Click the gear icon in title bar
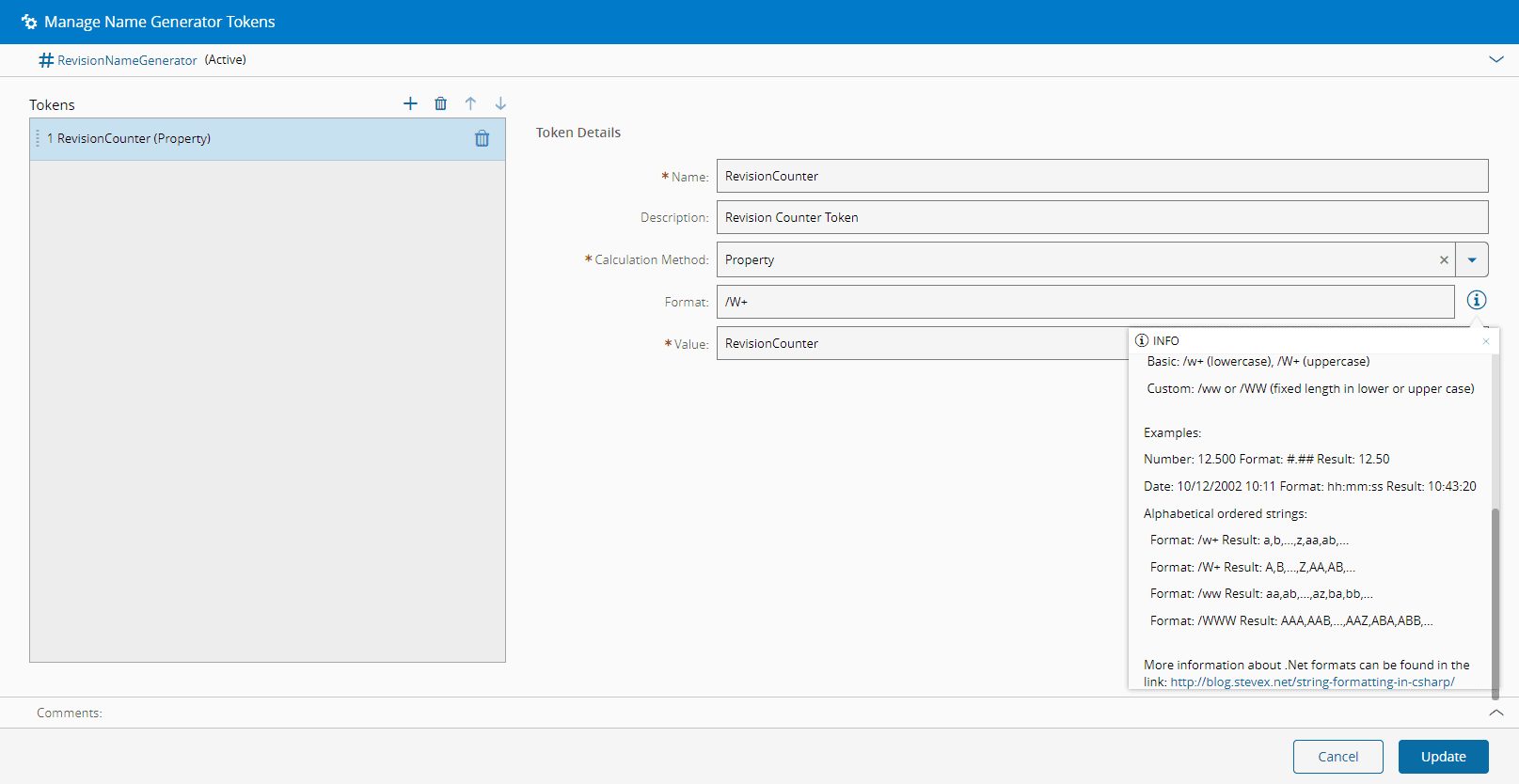 [29, 22]
